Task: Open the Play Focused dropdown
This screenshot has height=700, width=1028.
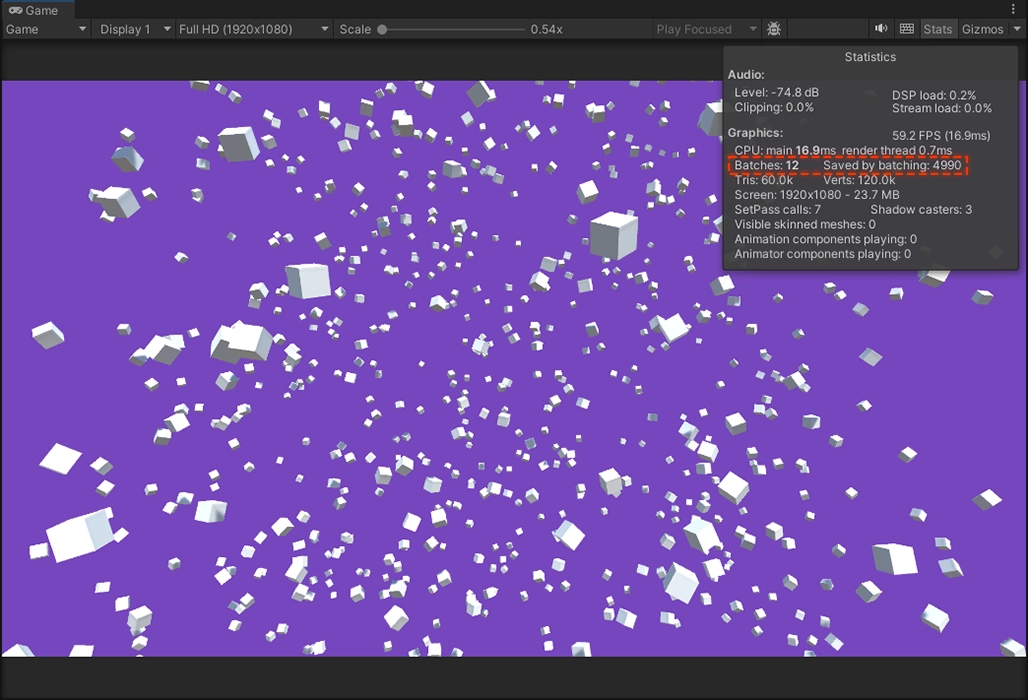Action: tap(698, 29)
